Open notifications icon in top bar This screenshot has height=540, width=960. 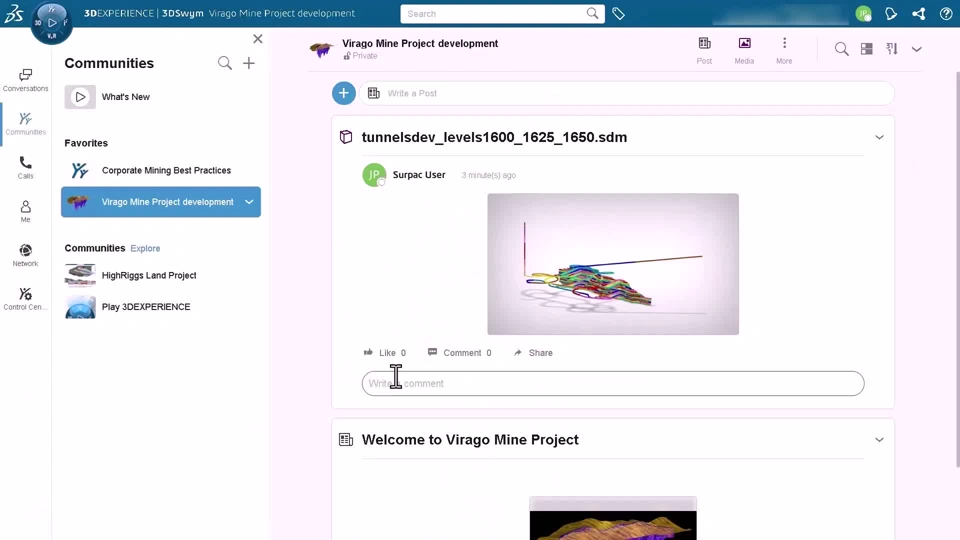point(891,13)
